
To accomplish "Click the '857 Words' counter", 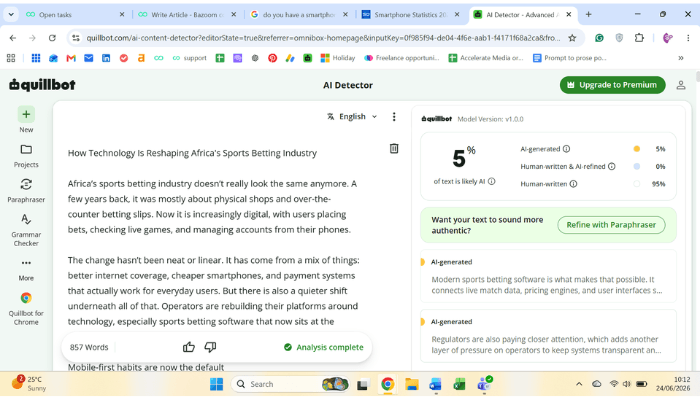I will (x=89, y=347).
